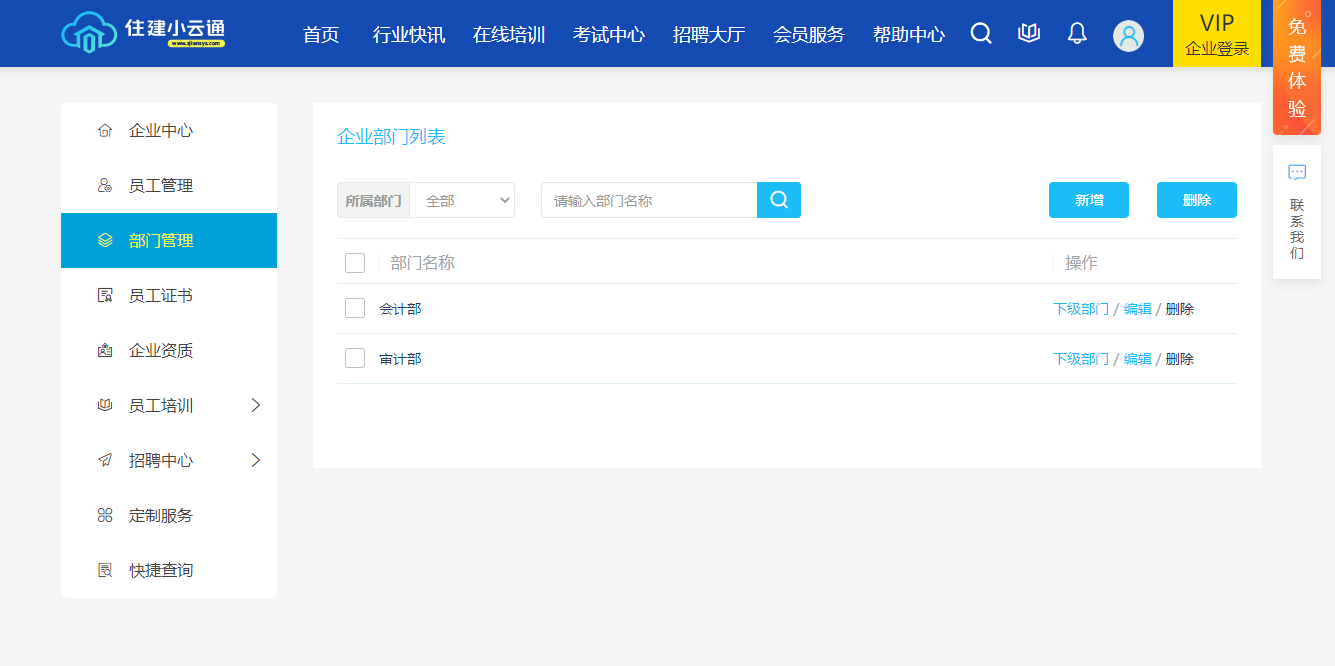This screenshot has height=666, width=1335.
Task: Click the search magnifier icon in header
Action: tap(981, 34)
